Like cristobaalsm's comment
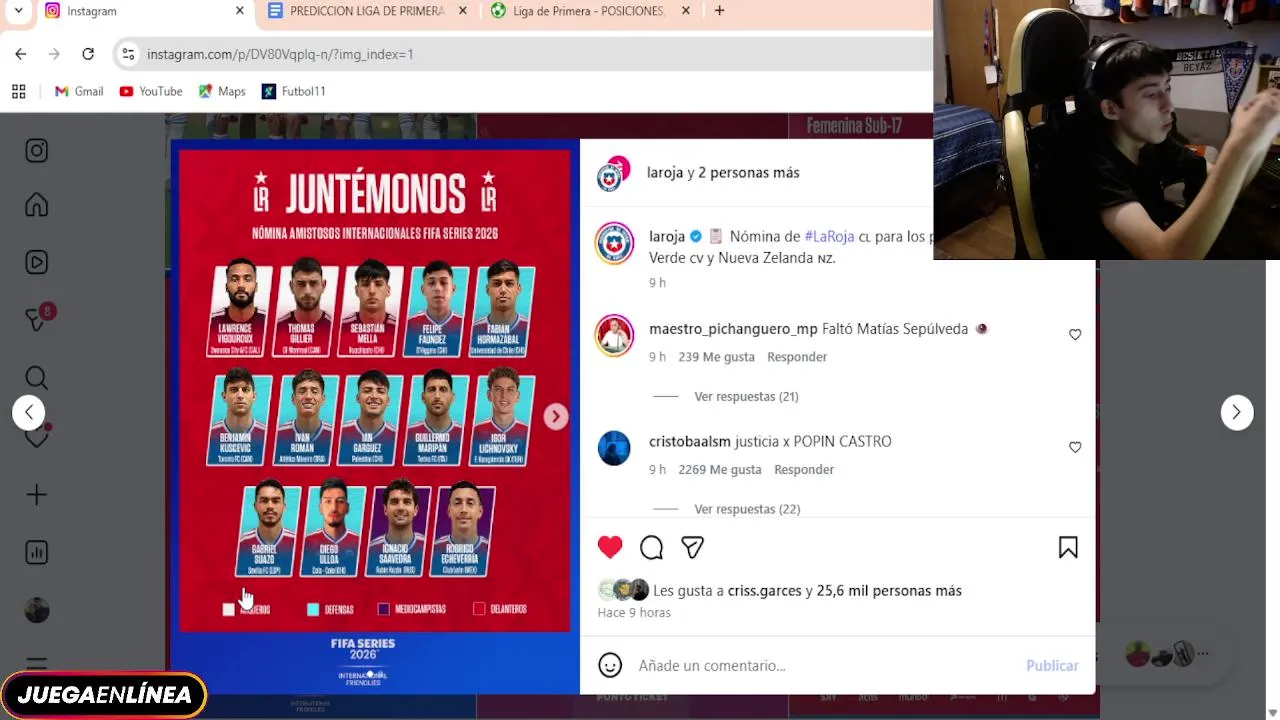1280x720 pixels. point(1075,447)
